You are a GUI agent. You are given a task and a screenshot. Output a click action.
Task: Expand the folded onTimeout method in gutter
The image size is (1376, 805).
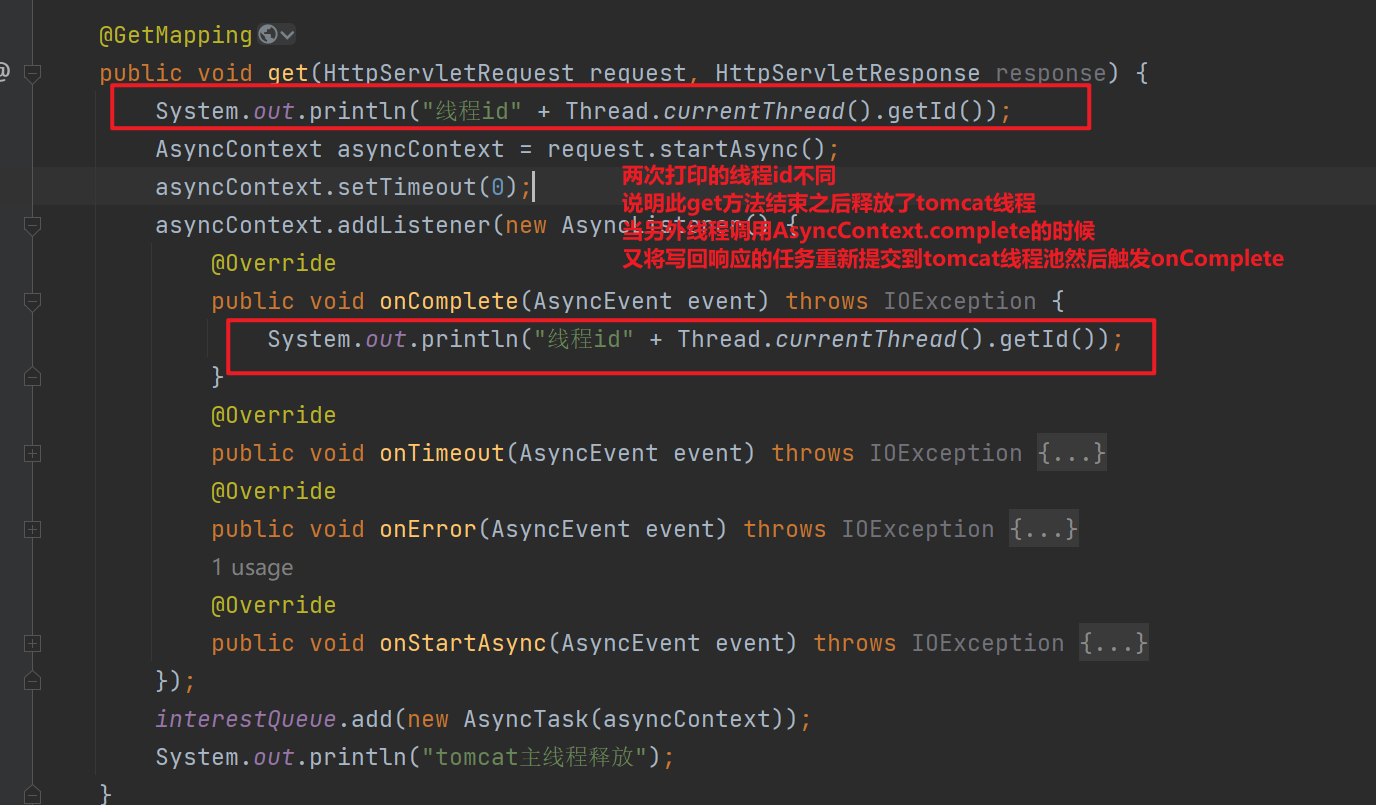point(32,453)
